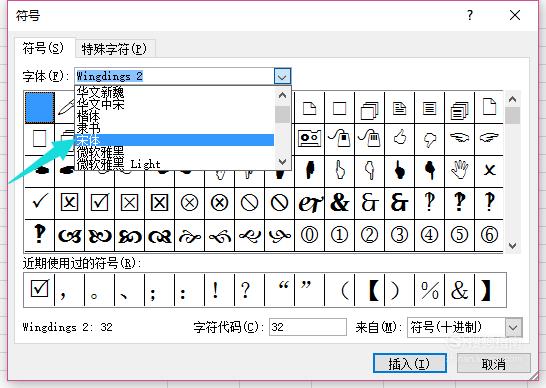Select the circled number 1 symbol

pos(340,235)
